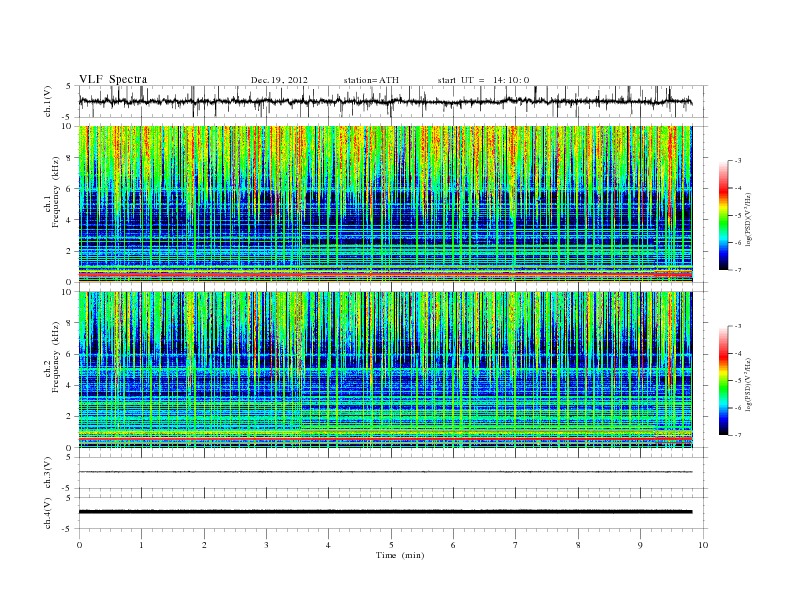This screenshot has width=792, height=612.
Task: Click the time-axis tick label "1"
Action: pyautogui.click(x=141, y=545)
